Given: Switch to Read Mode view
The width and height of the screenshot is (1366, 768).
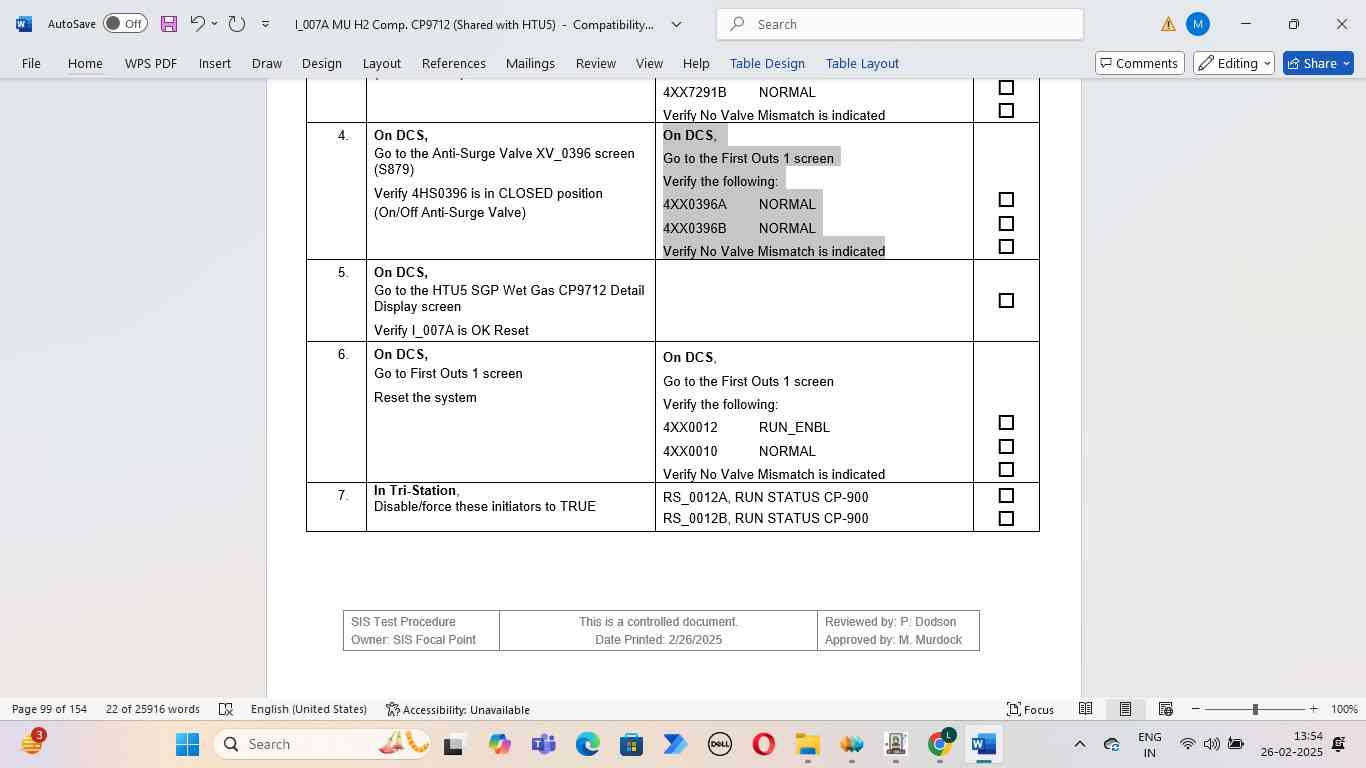Looking at the screenshot, I should (x=1085, y=709).
